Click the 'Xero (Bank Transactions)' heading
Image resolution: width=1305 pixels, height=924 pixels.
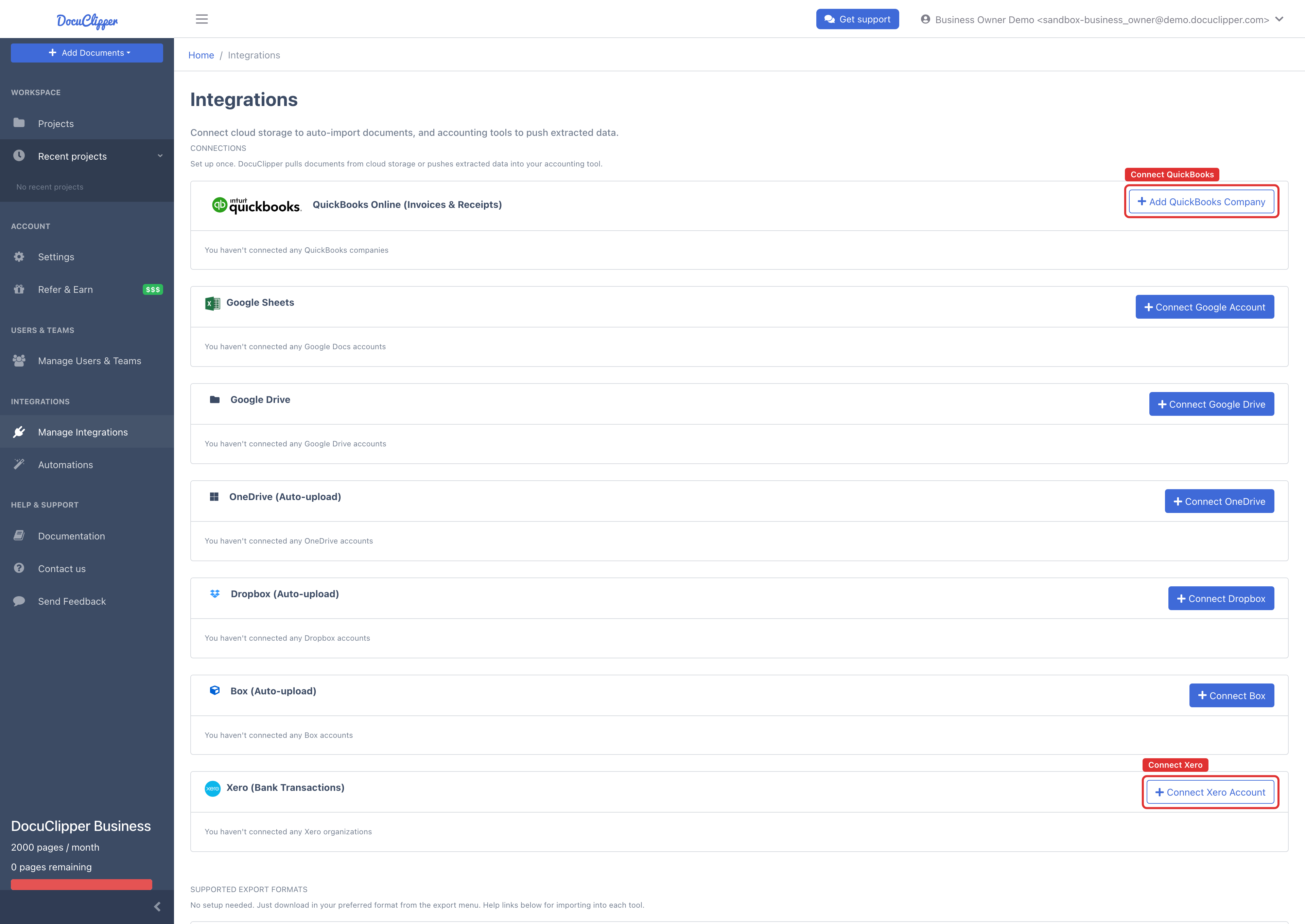[285, 787]
